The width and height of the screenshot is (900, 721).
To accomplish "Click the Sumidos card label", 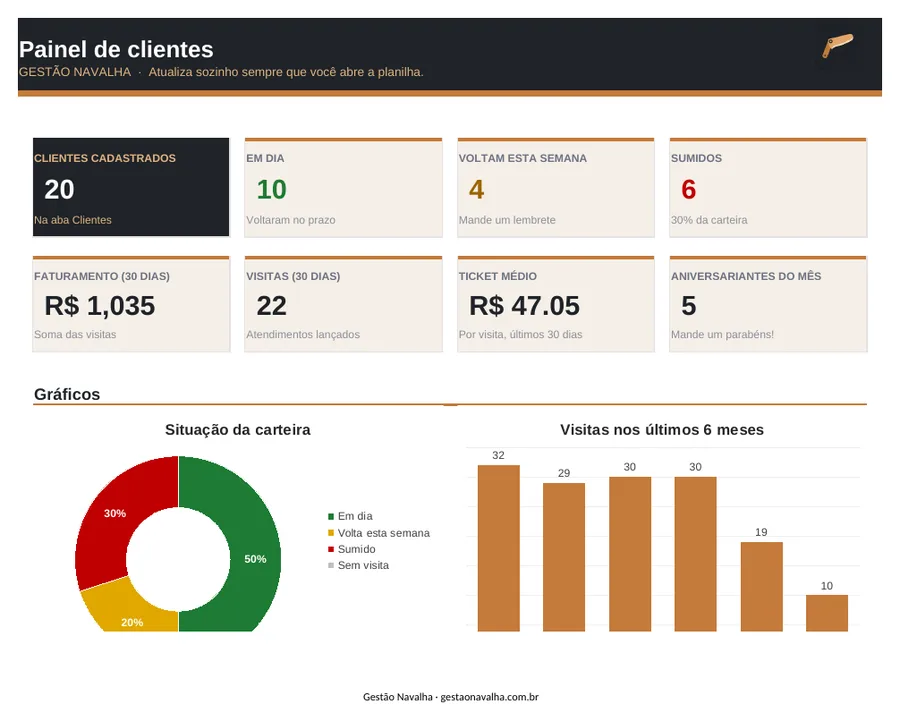I will (x=696, y=158).
